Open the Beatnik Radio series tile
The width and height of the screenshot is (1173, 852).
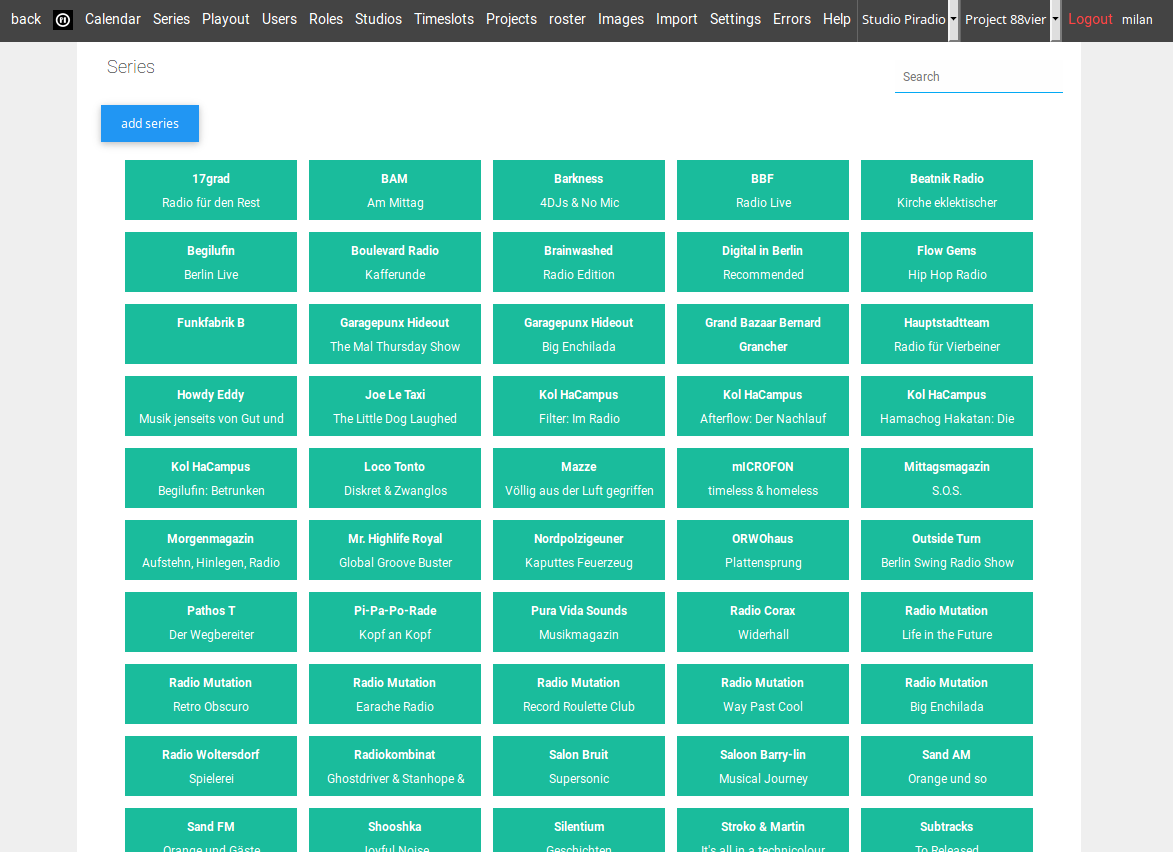click(x=947, y=190)
